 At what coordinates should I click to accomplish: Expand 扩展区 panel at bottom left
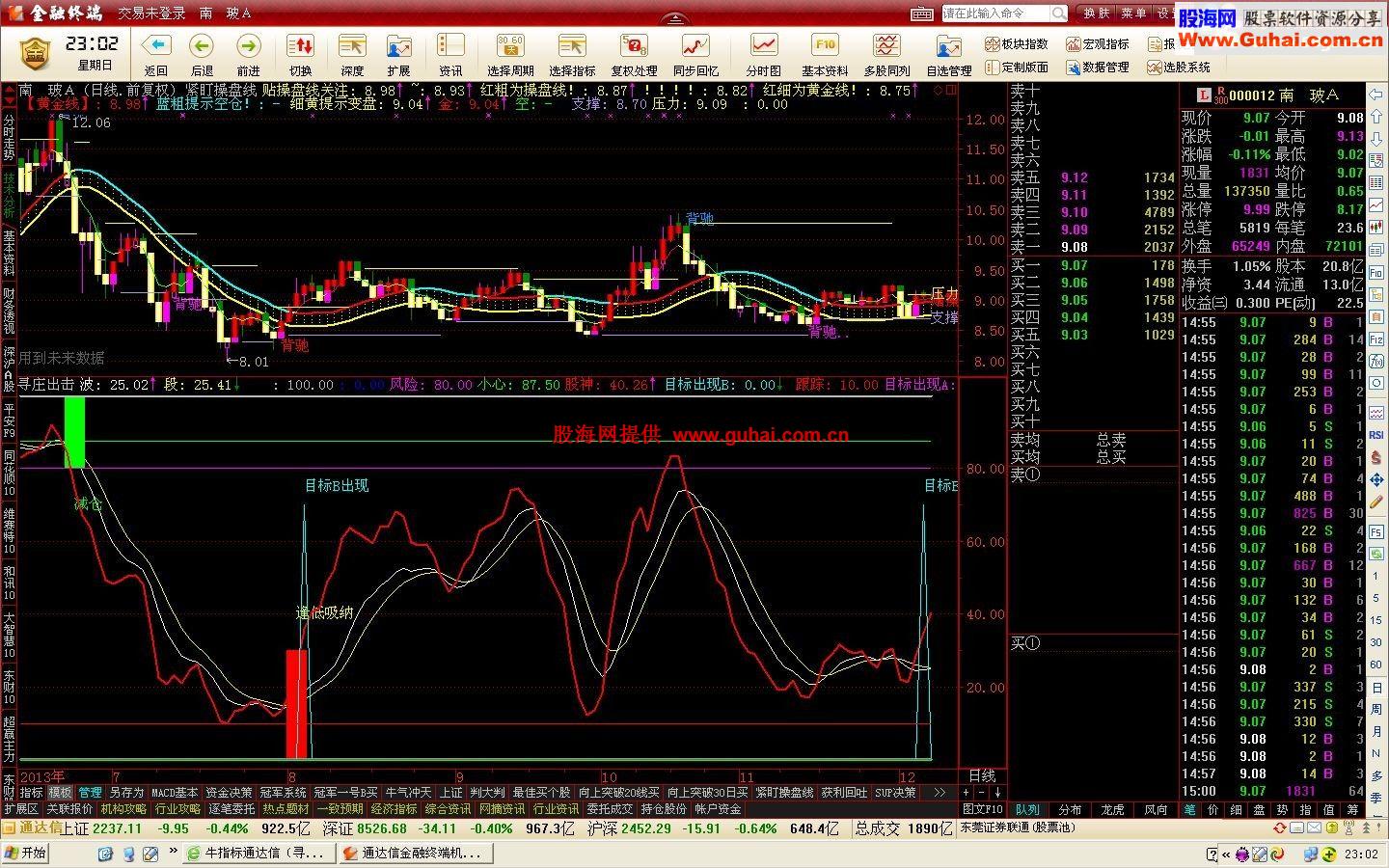coord(20,809)
